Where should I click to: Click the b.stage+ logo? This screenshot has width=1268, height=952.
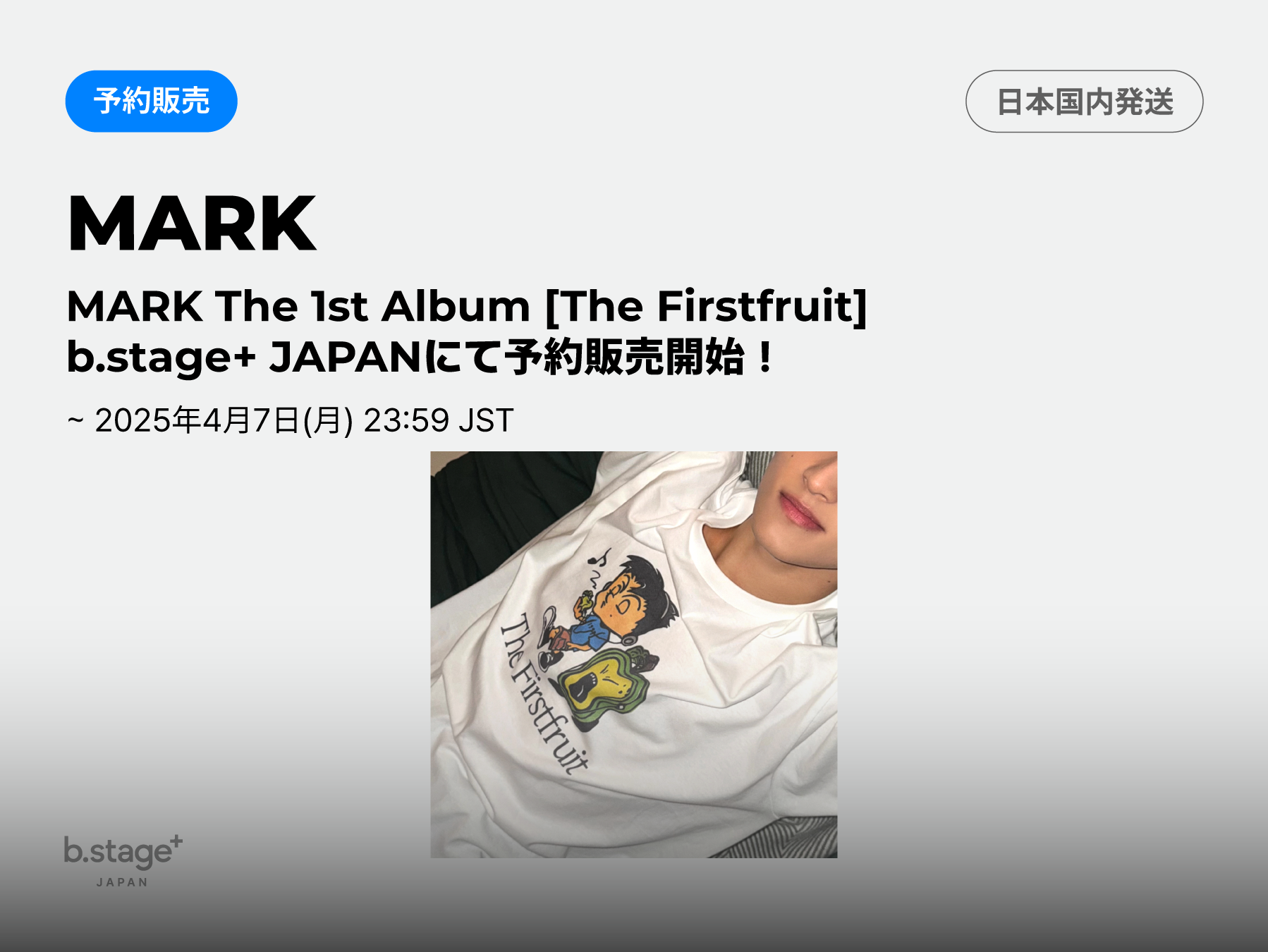[x=123, y=852]
